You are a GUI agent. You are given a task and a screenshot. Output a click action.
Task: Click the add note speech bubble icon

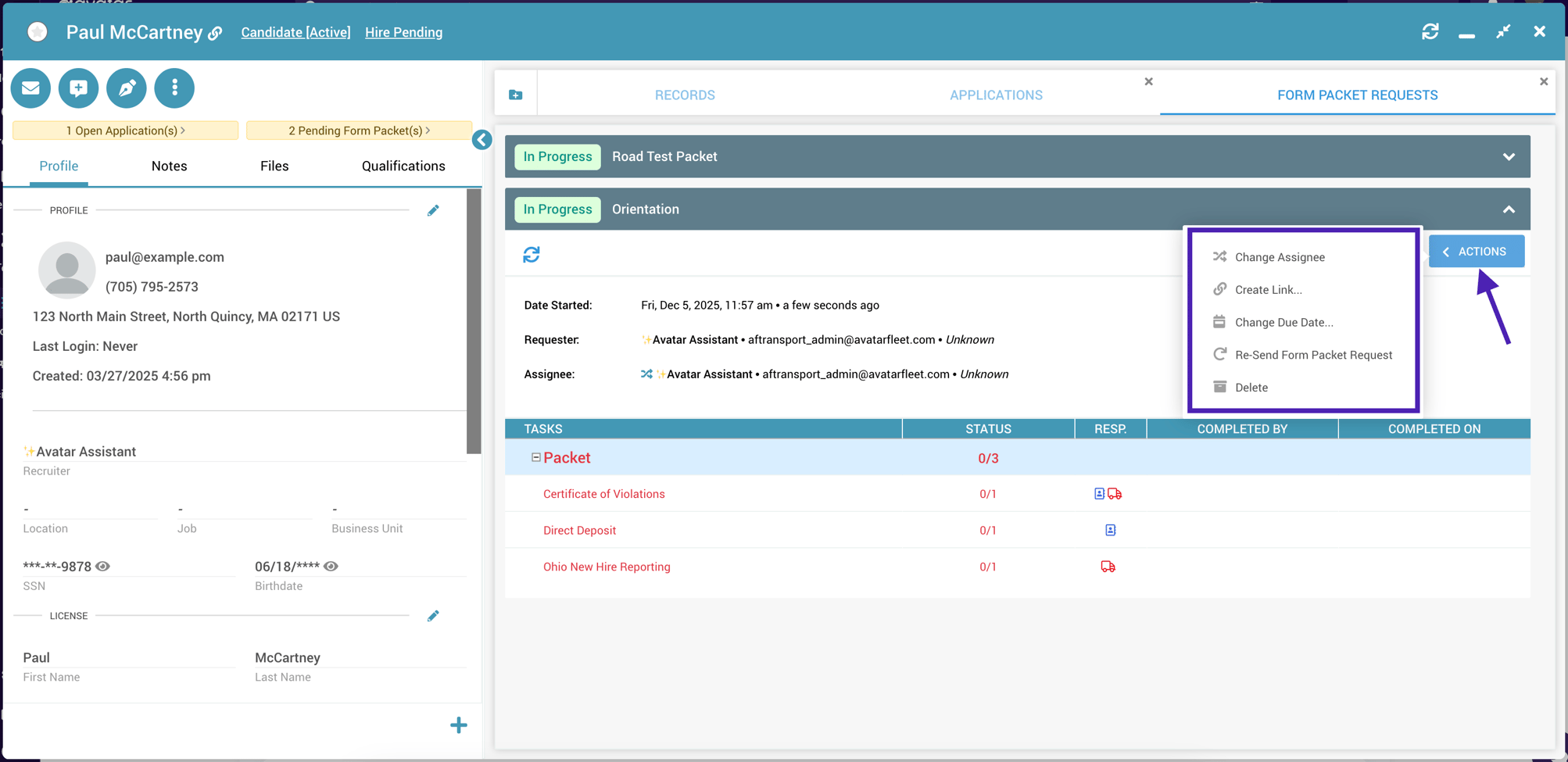[78, 88]
